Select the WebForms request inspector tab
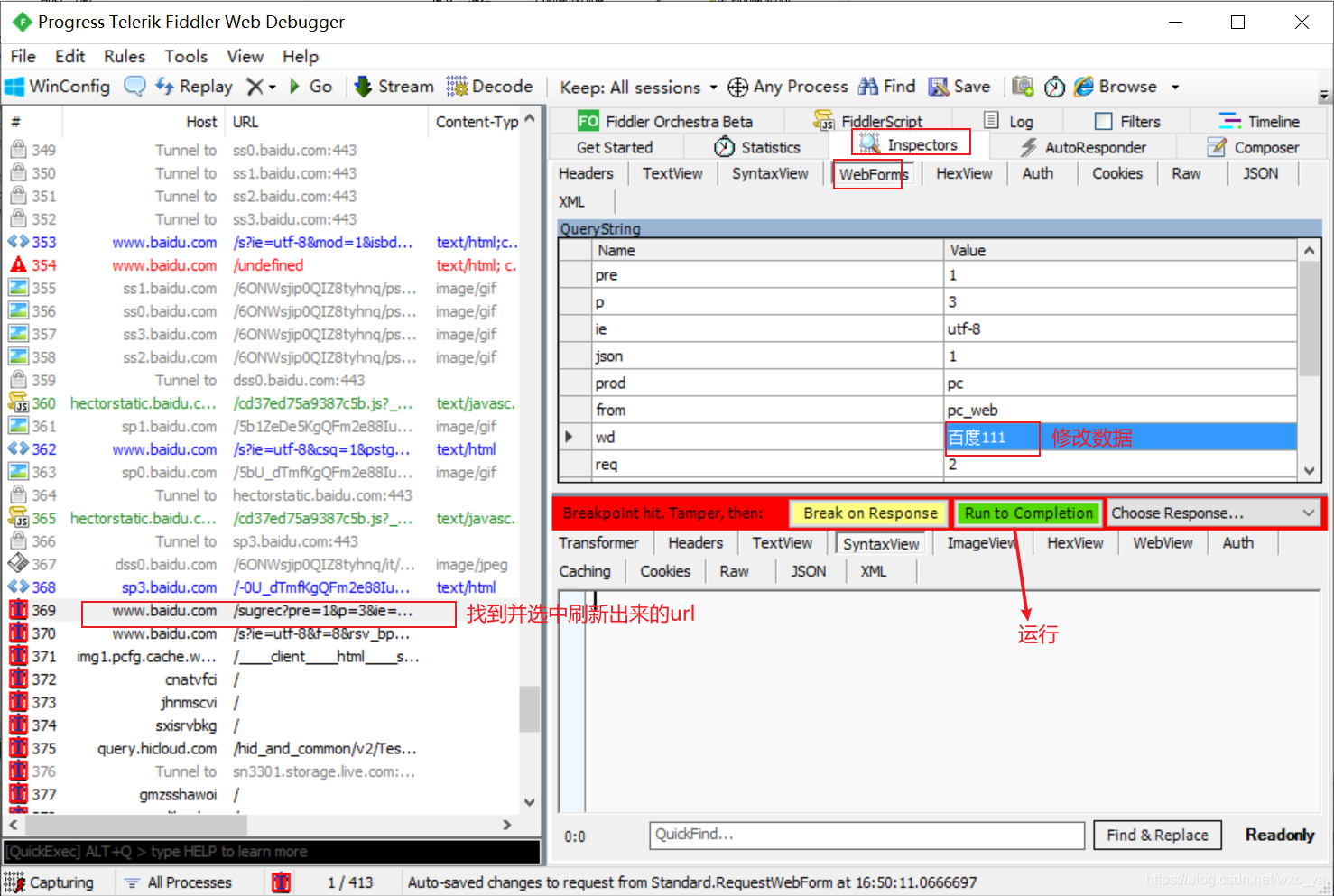The height and width of the screenshot is (896, 1334). point(873,174)
